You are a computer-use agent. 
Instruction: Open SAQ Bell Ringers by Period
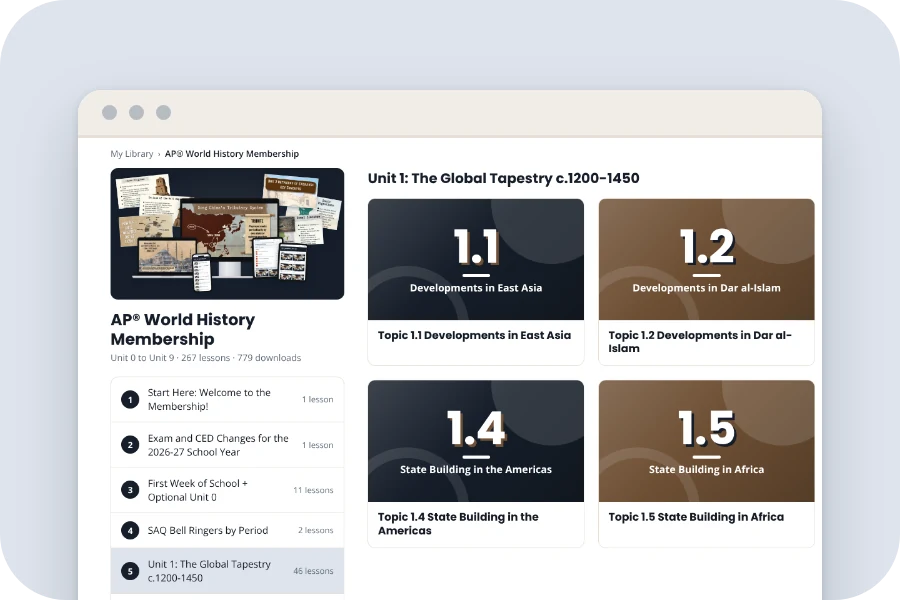[x=227, y=530]
